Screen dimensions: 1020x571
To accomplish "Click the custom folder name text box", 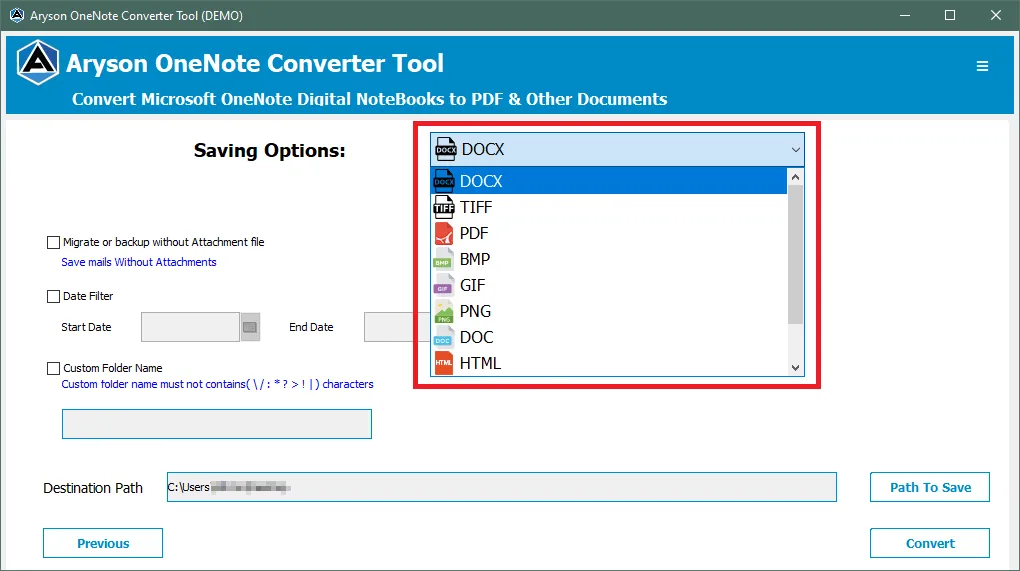I will click(x=217, y=424).
